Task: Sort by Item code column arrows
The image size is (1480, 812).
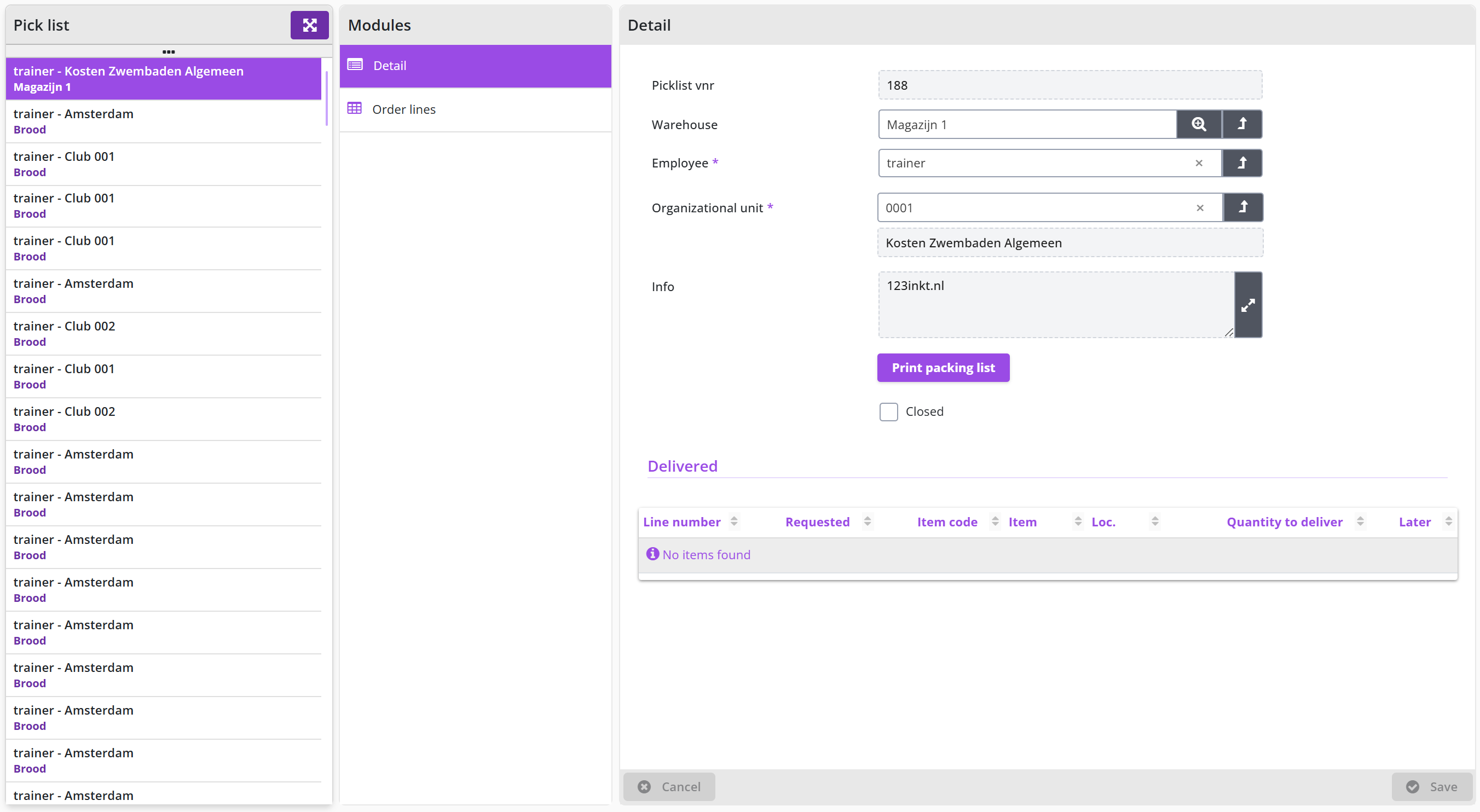Action: (x=995, y=522)
